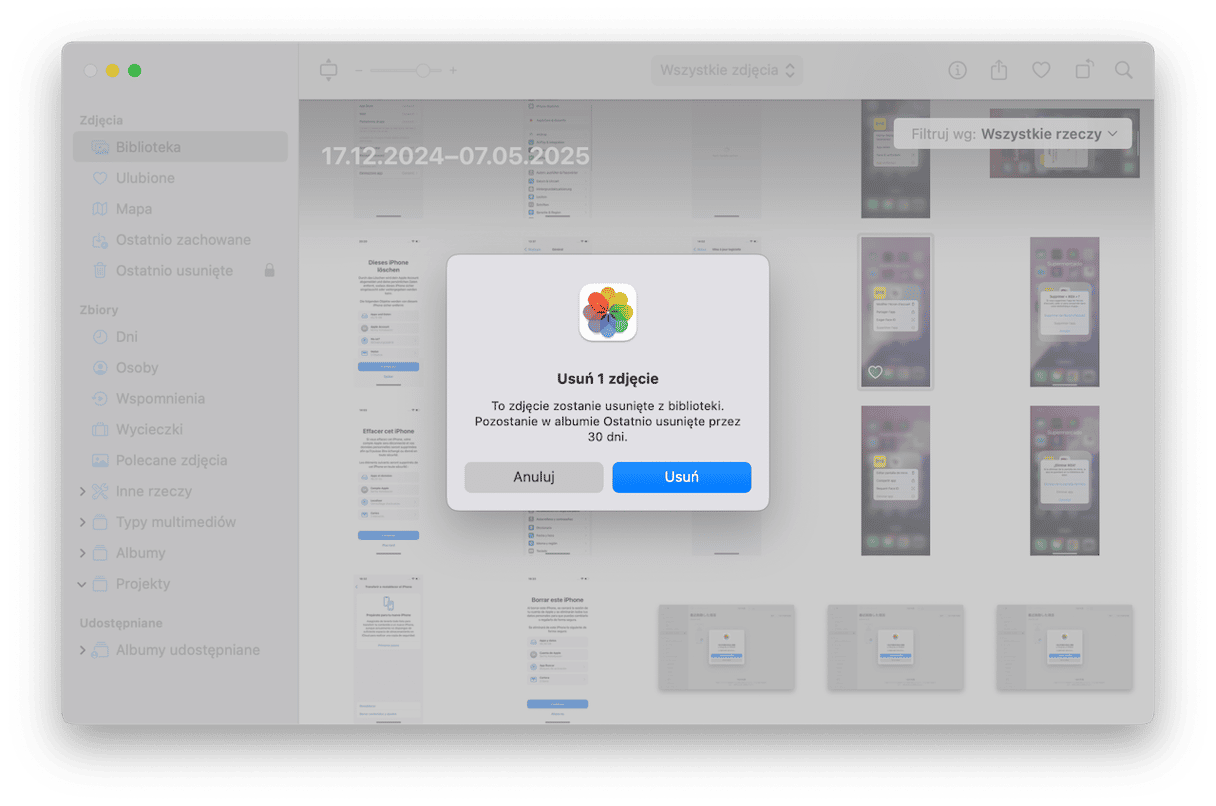This screenshot has width=1216, height=806.
Task: Rotate the photo using the toolbar rotate icon
Action: (1083, 70)
